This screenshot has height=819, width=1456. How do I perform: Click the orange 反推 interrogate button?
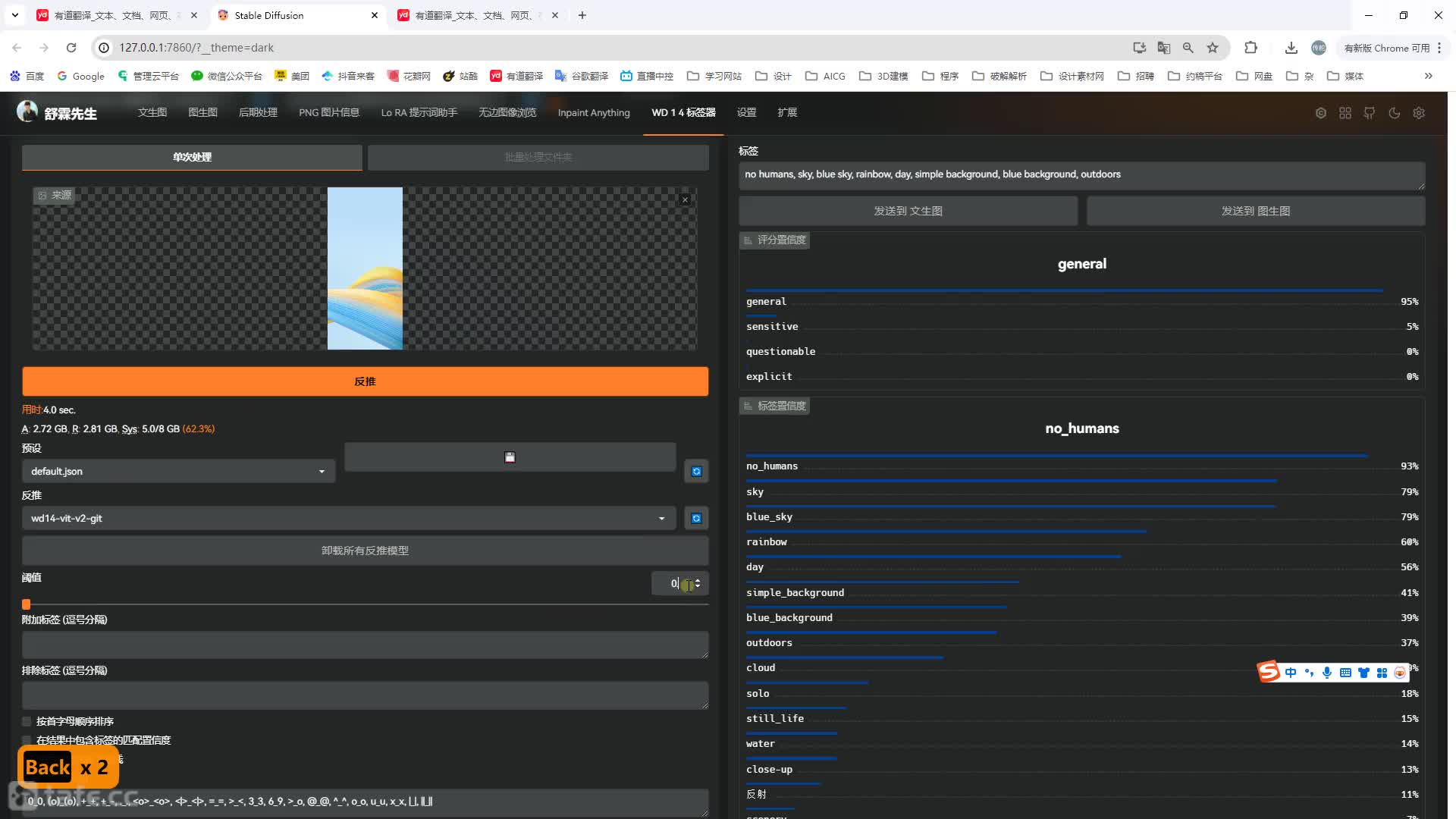tap(365, 381)
